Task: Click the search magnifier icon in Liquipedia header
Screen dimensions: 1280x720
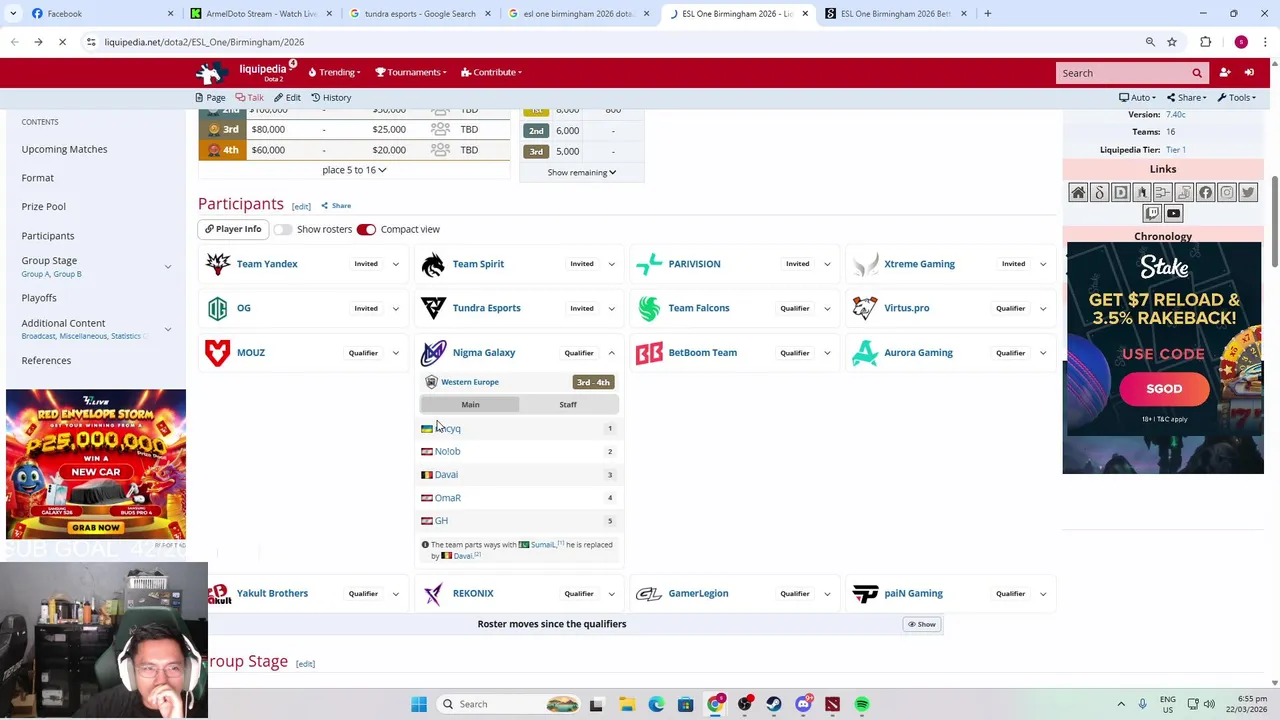Action: point(1196,73)
